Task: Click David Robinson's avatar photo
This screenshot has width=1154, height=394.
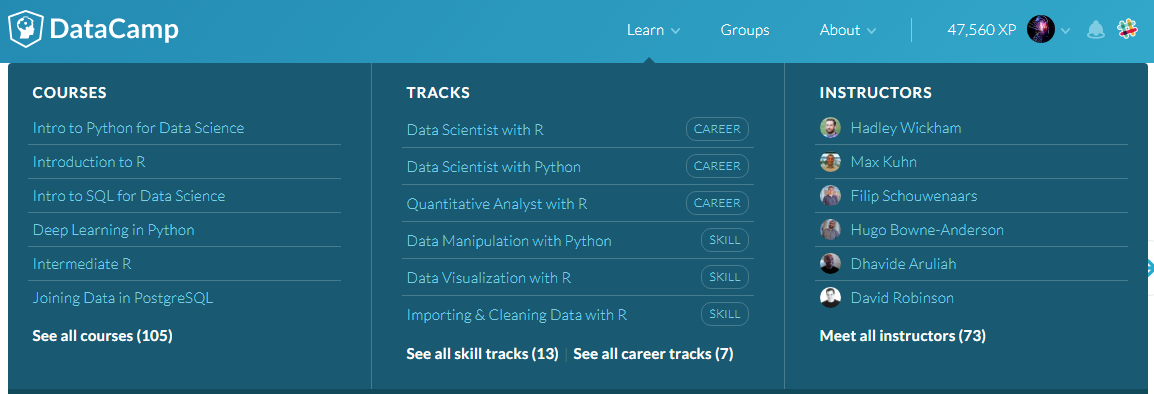Action: point(830,298)
